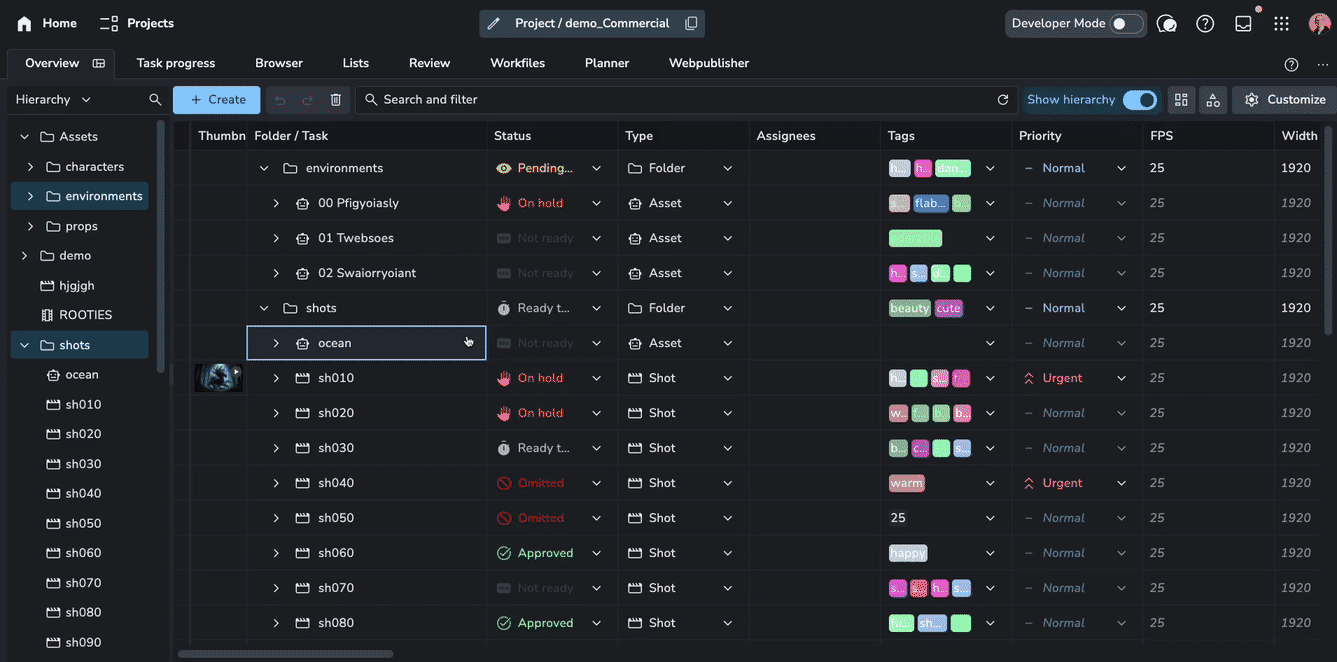Click the Create button
1337x662 pixels.
217,100
